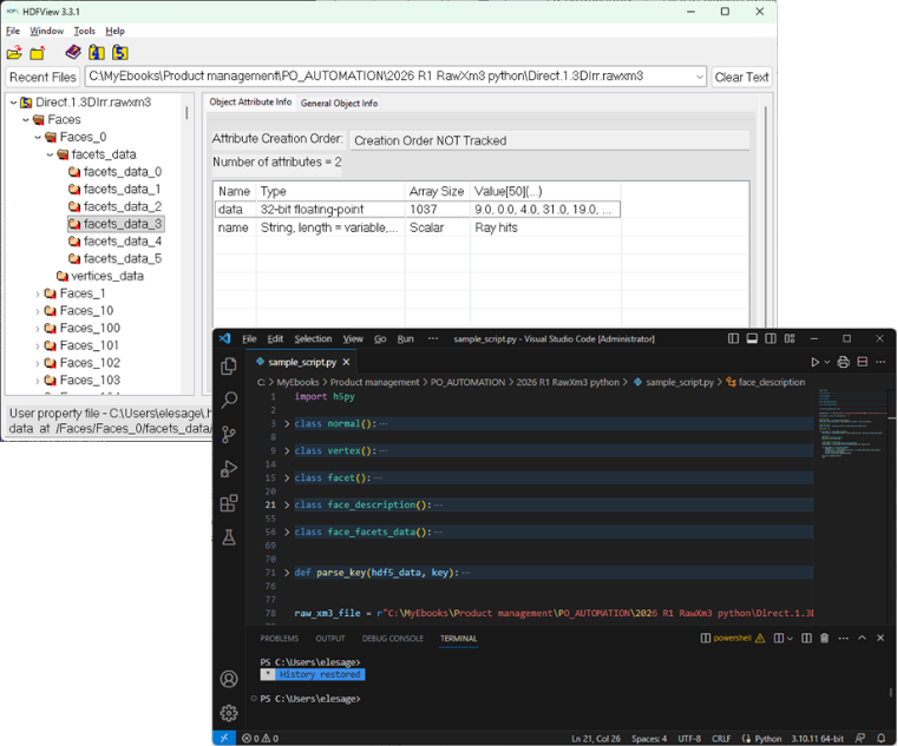This screenshot has height=746, width=898.
Task: Click the Clear Text button
Action: pyautogui.click(x=741, y=77)
